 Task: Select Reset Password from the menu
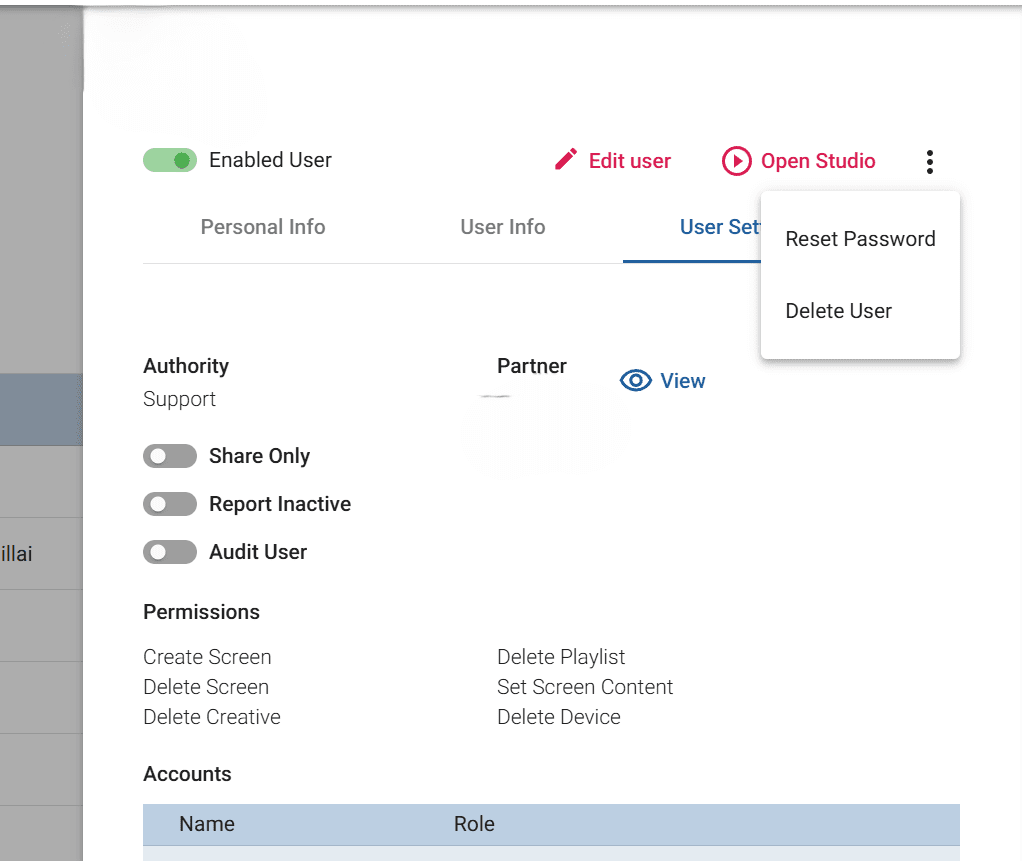[x=860, y=239]
